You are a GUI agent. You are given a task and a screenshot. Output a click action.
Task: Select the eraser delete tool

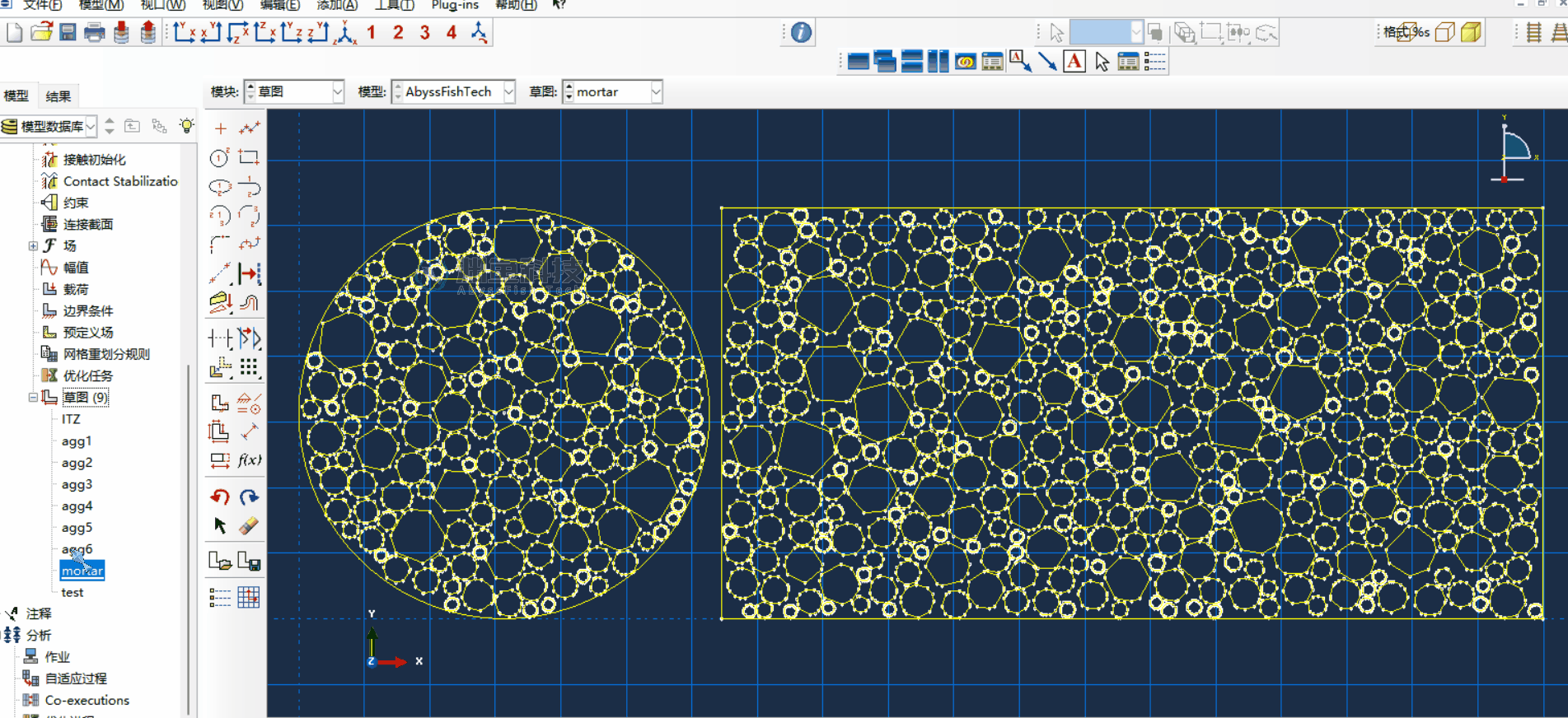[x=249, y=525]
